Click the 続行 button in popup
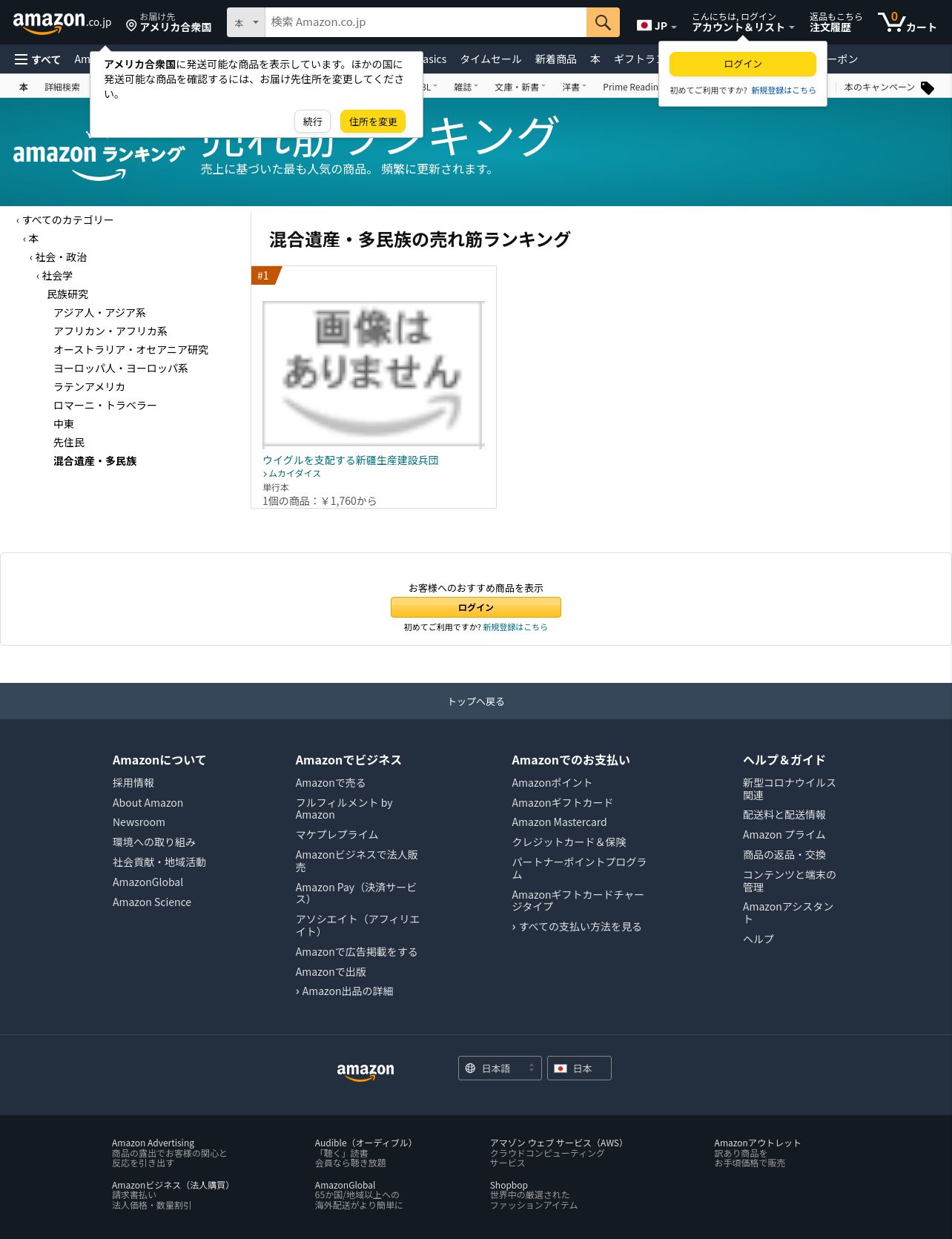Viewport: 952px width, 1239px height. click(x=312, y=122)
